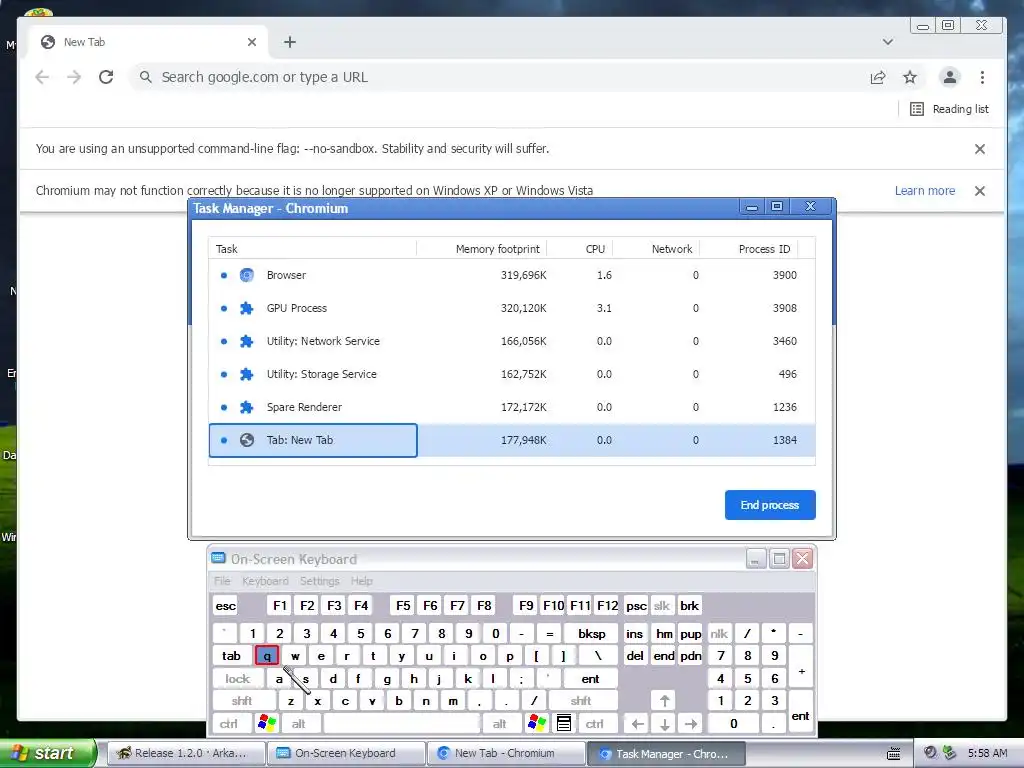The image size is (1024, 768).
Task: Select Utility: Storage Service row
Action: 512,374
